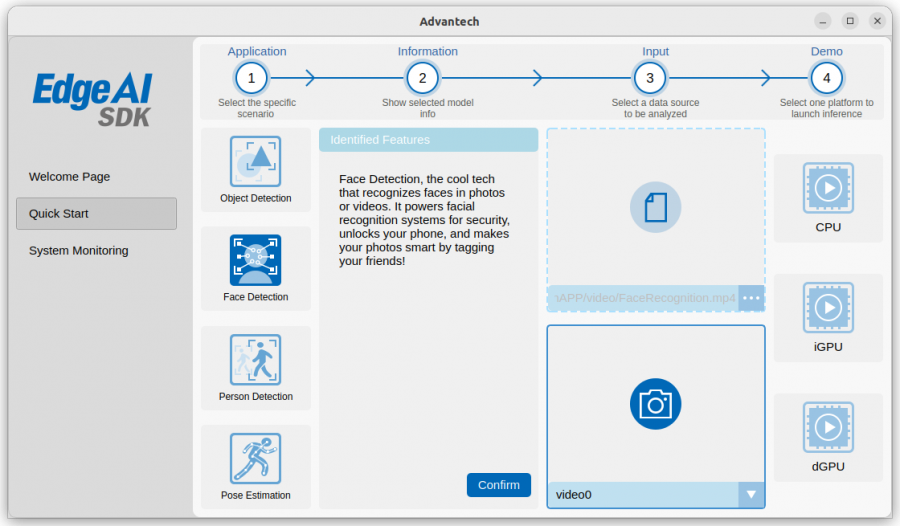Pick the Person Detection icon
The width and height of the screenshot is (900, 526).
point(255,359)
